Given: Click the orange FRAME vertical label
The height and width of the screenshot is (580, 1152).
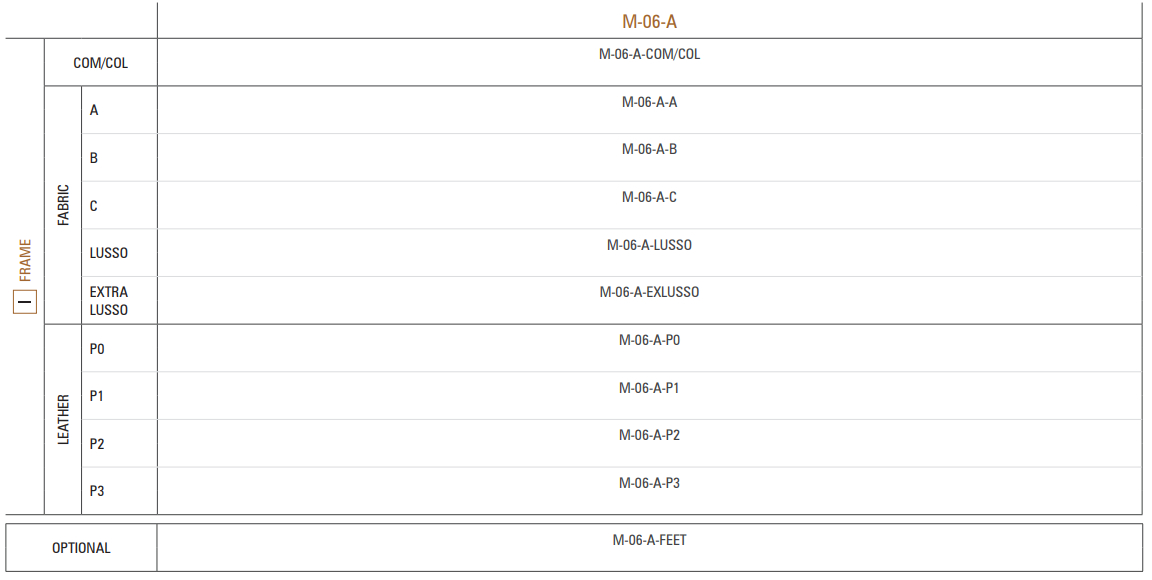Looking at the screenshot, I should pyautogui.click(x=26, y=260).
